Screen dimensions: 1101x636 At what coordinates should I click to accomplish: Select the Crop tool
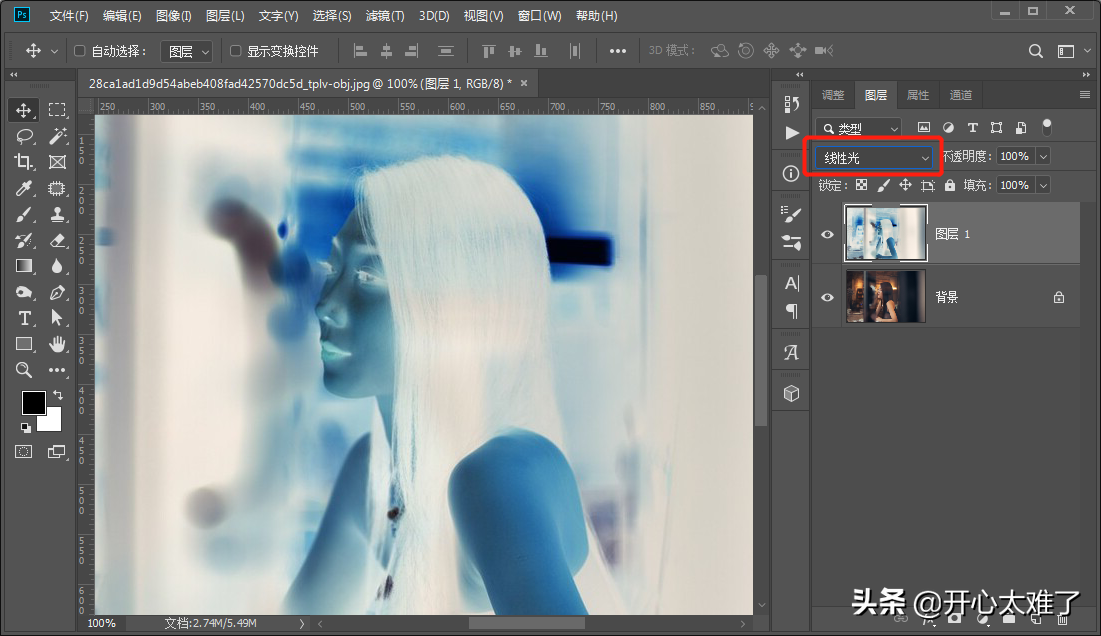(25, 162)
